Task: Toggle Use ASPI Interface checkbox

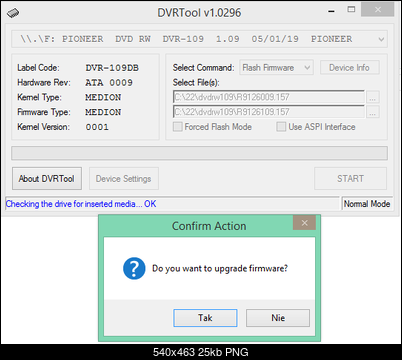Action: pyautogui.click(x=281, y=127)
